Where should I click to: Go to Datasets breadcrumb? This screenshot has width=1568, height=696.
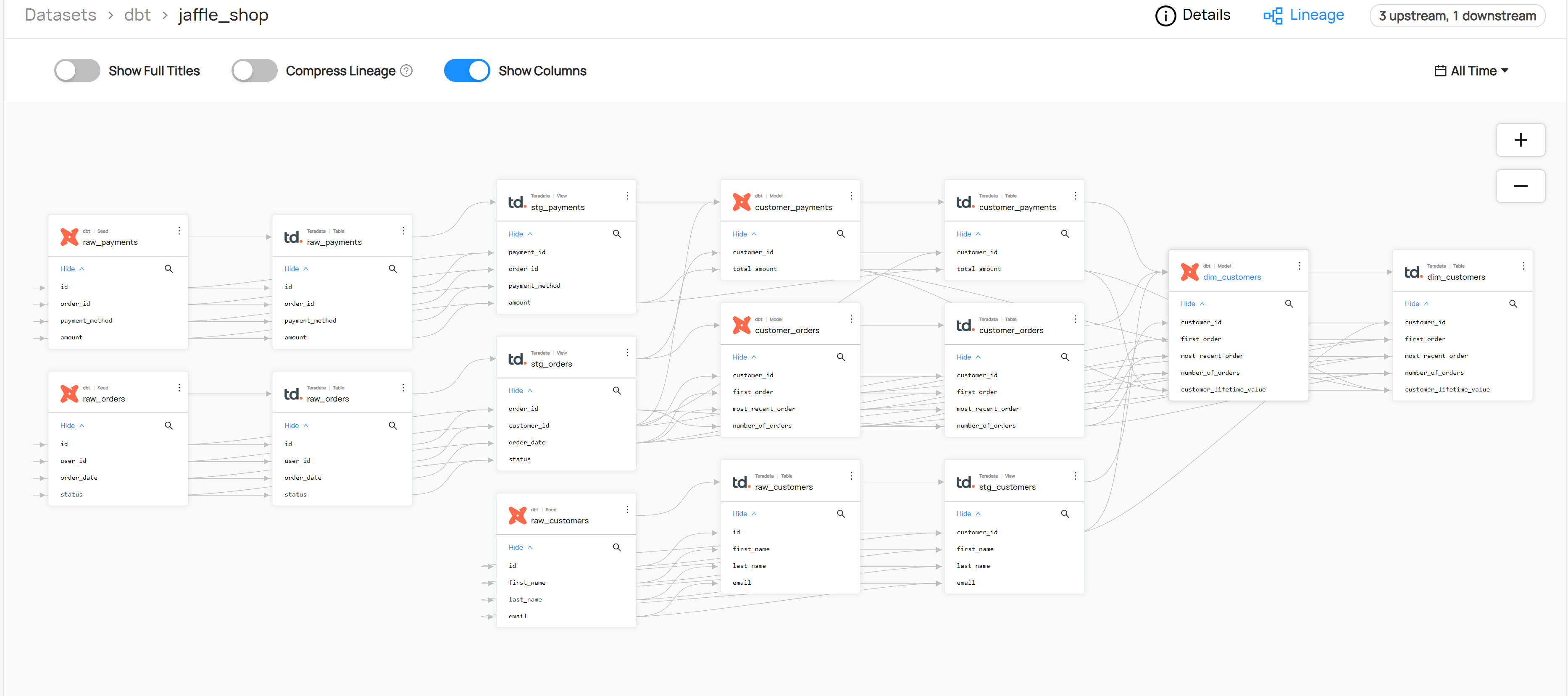coord(60,15)
